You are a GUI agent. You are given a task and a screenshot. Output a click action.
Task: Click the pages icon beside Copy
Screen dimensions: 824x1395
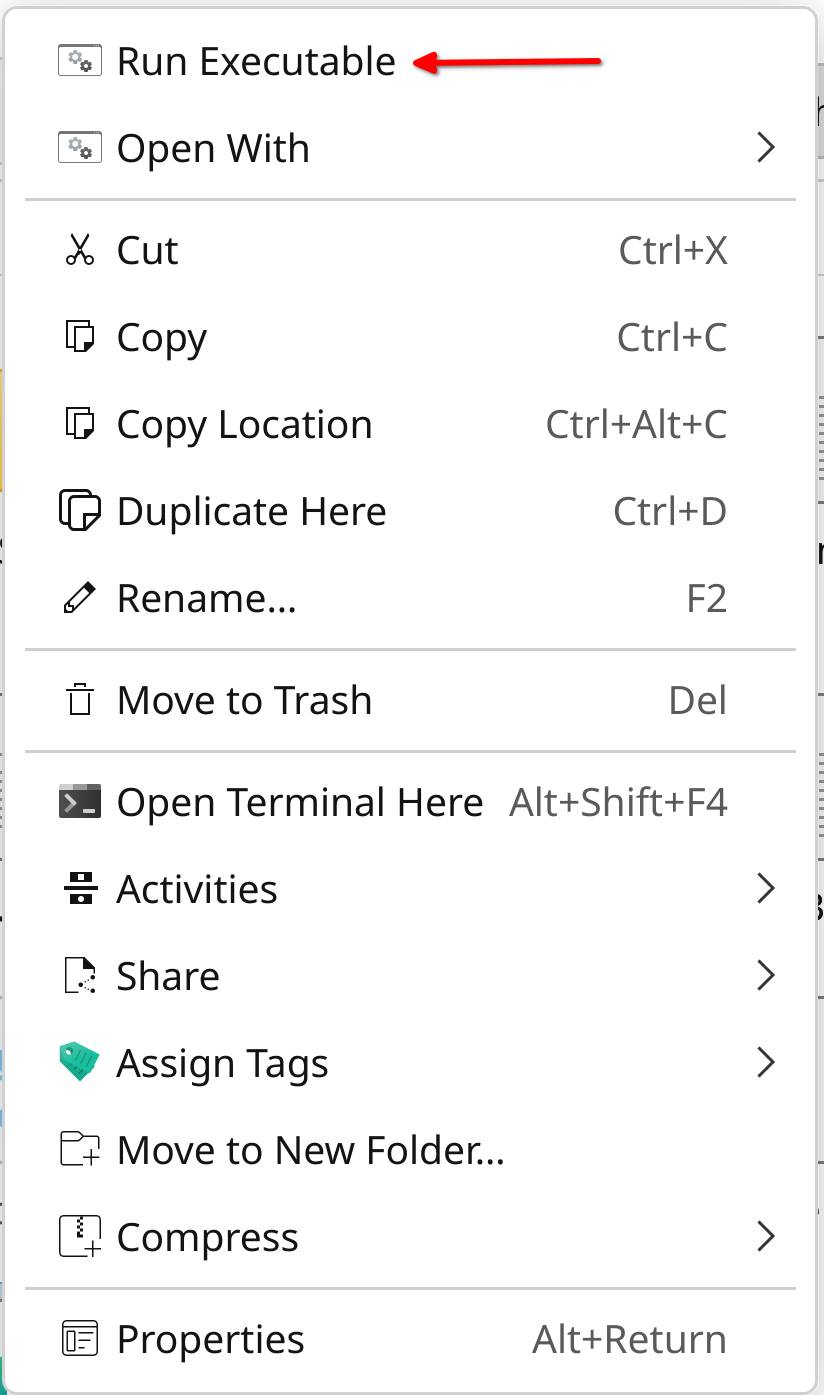pyautogui.click(x=80, y=337)
